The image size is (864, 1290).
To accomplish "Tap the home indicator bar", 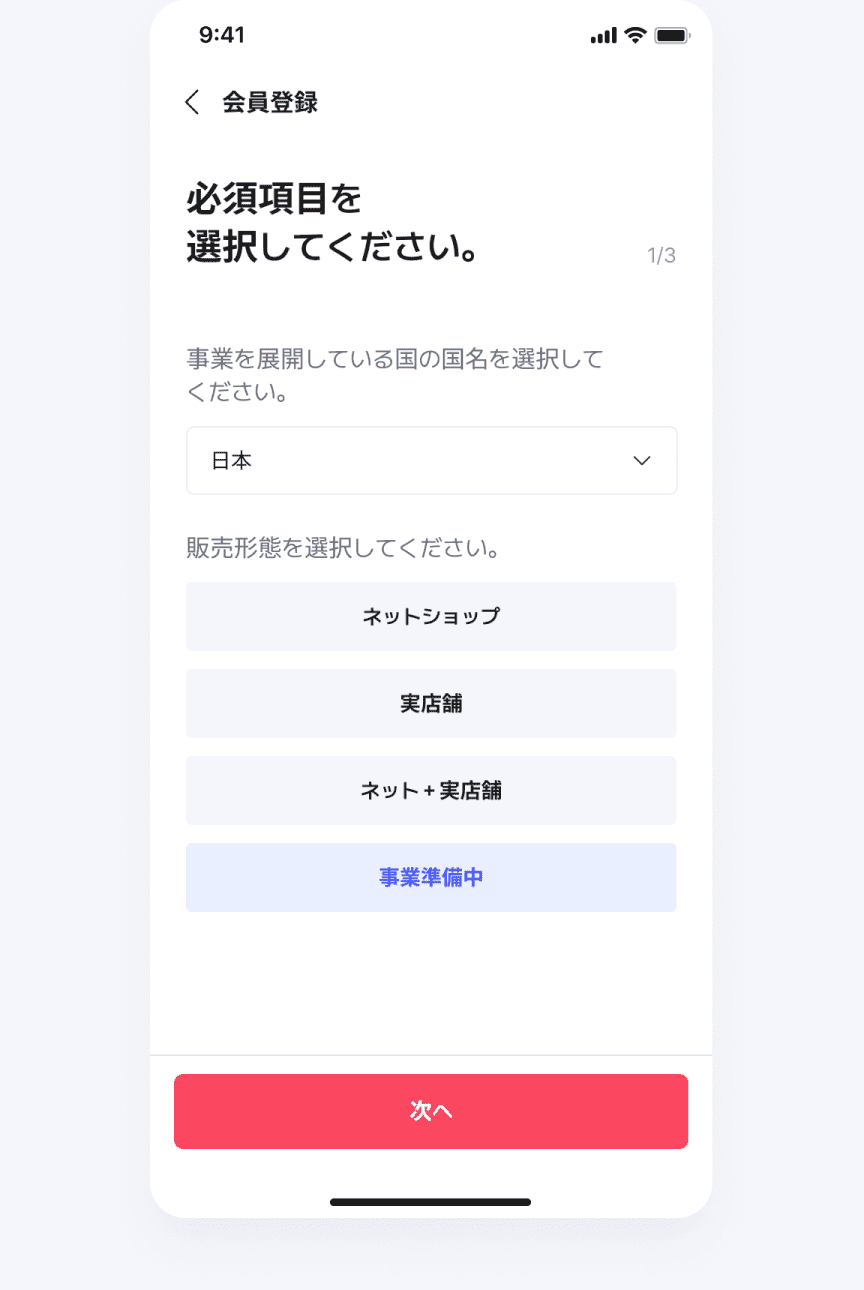I will pyautogui.click(x=431, y=1202).
